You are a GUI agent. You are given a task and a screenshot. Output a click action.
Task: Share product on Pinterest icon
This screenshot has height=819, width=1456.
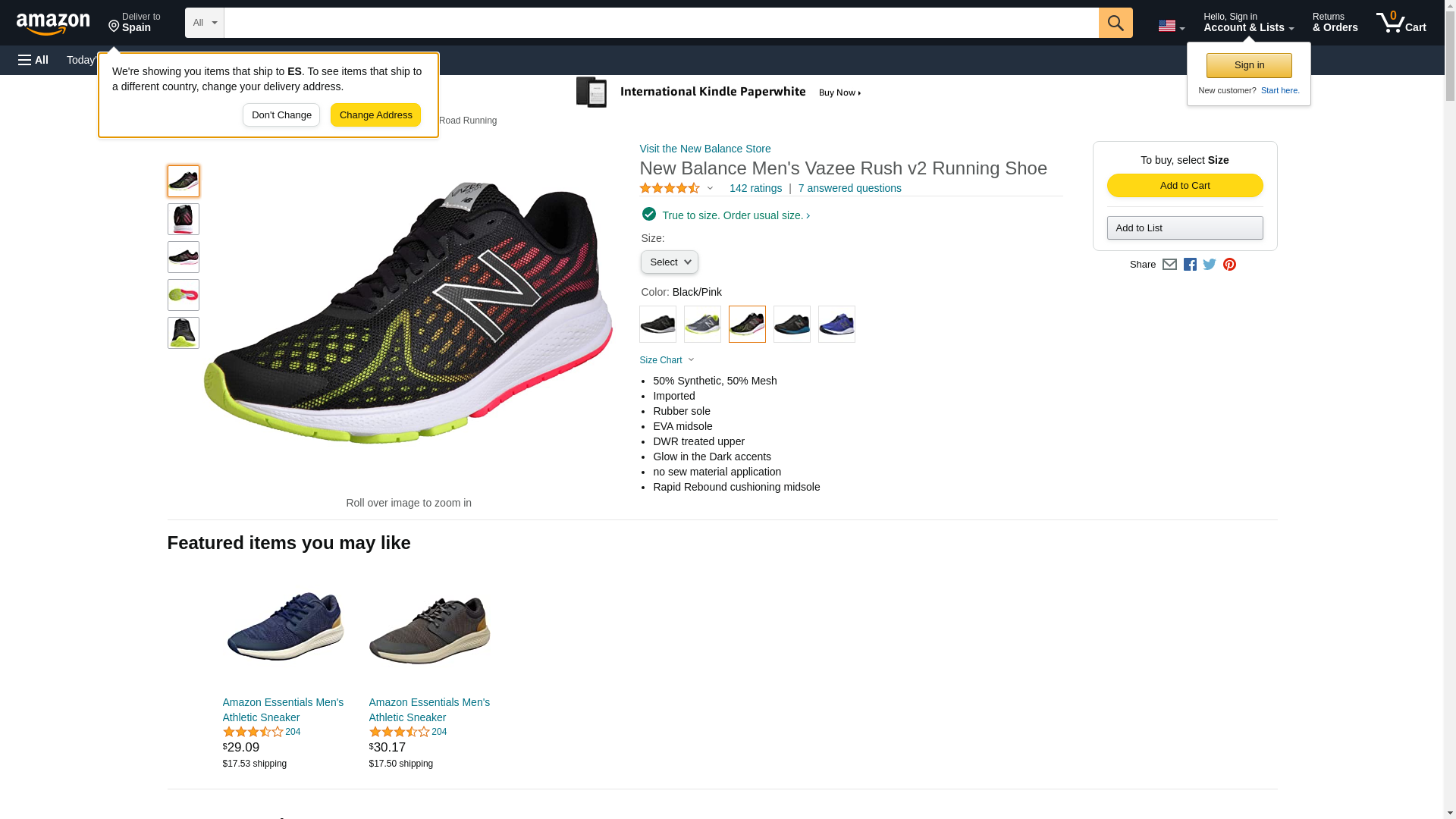tap(1229, 265)
